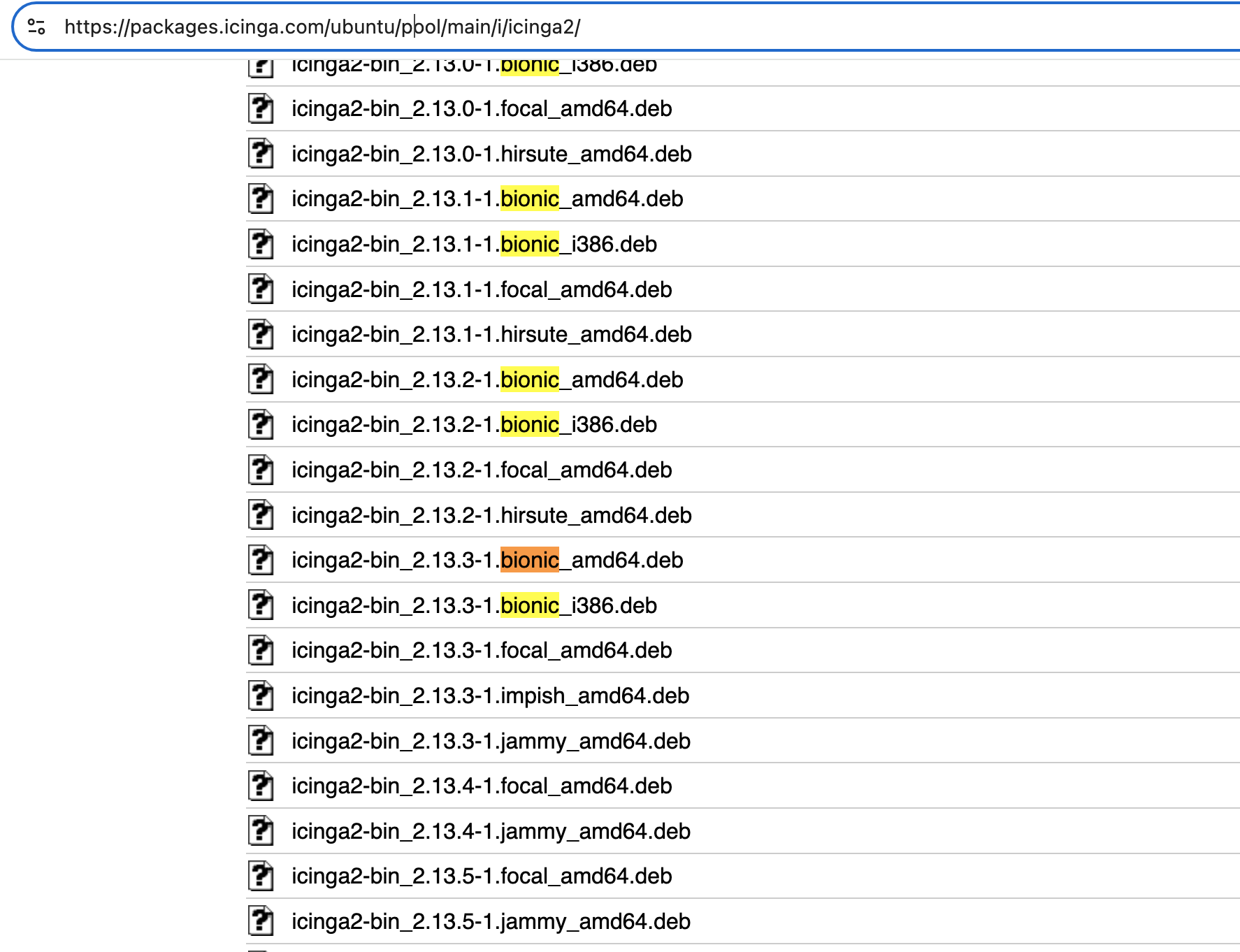Click file icon beside icinga2-bin_2.13.1-1.bionic_amd64.deb
The image size is (1240, 952).
[x=261, y=199]
